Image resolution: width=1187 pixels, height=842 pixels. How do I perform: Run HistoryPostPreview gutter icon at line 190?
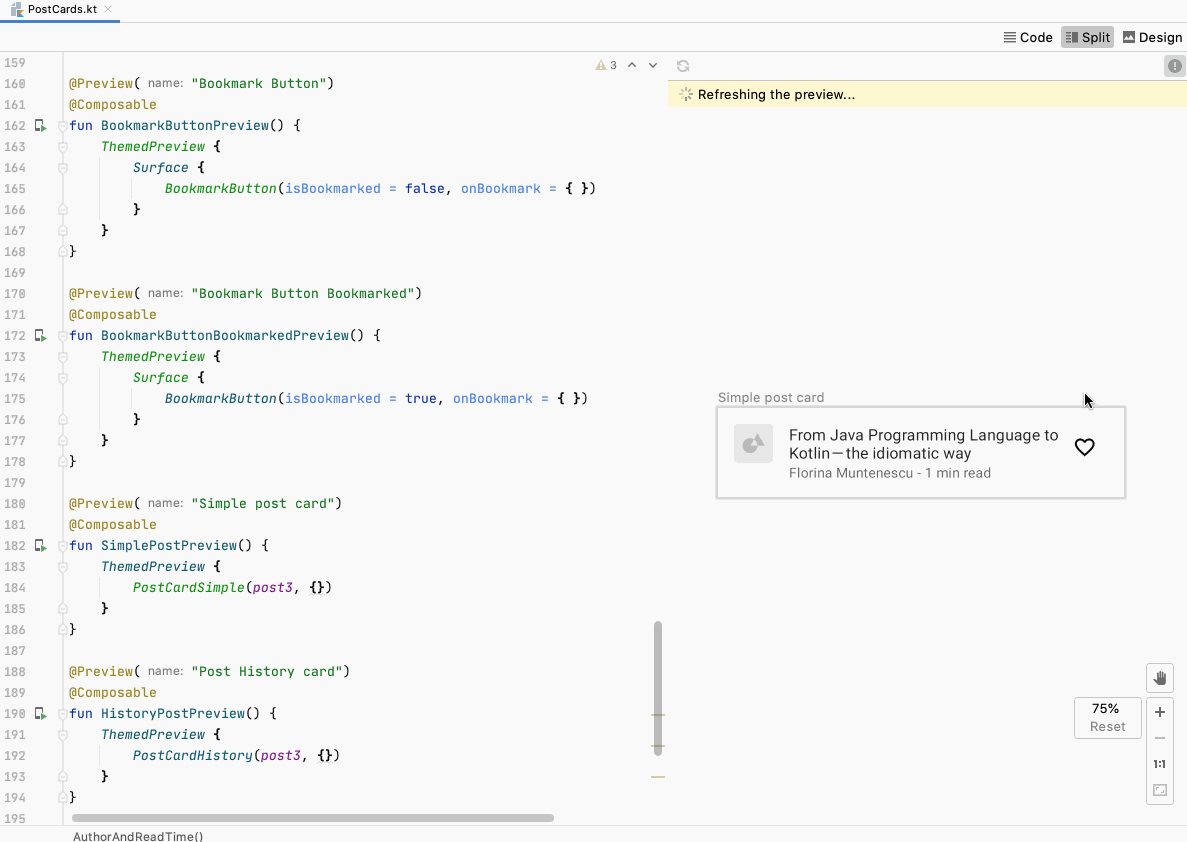point(41,714)
